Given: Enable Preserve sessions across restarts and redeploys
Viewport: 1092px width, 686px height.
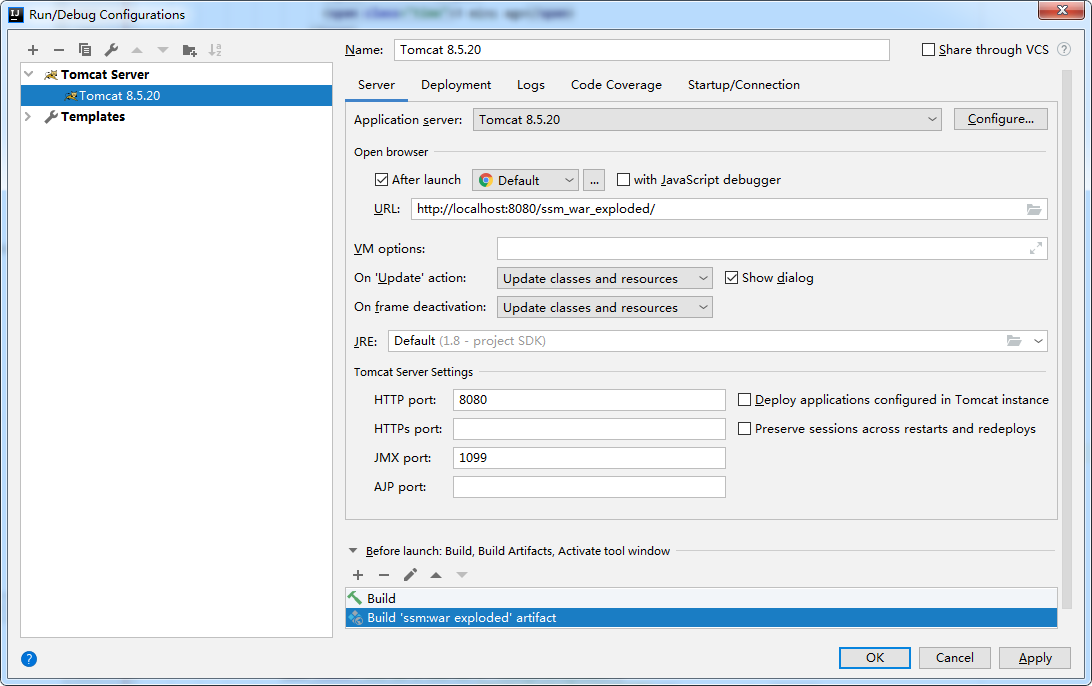Looking at the screenshot, I should pos(744,429).
